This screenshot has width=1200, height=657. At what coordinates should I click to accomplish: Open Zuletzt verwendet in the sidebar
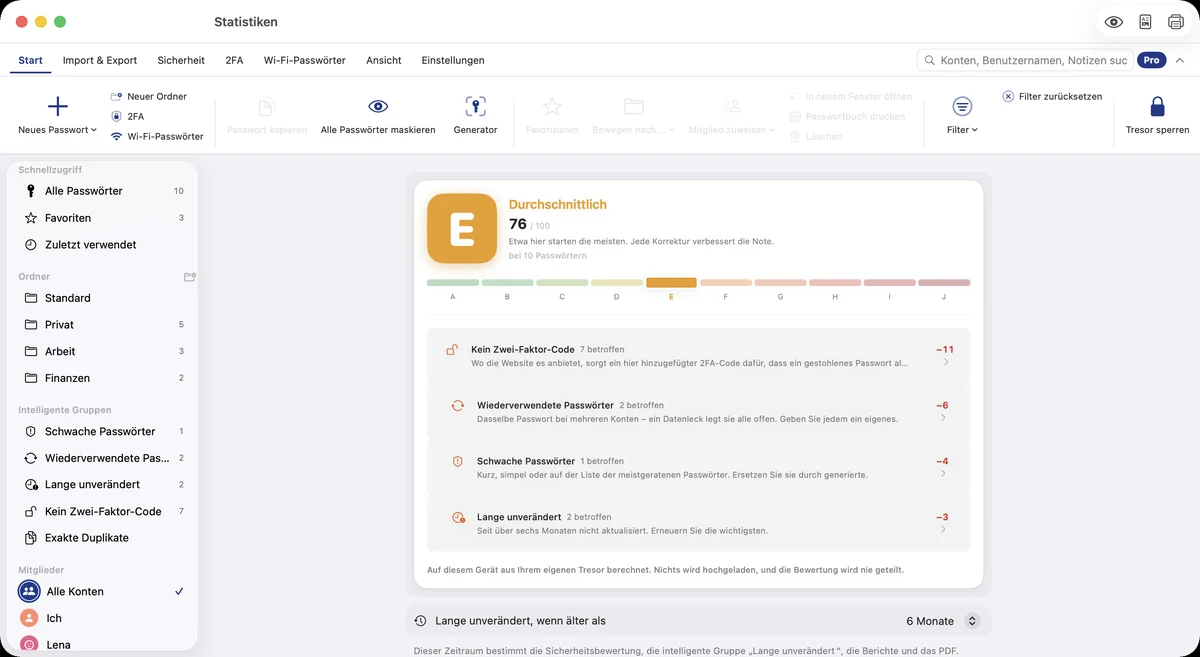point(103,245)
